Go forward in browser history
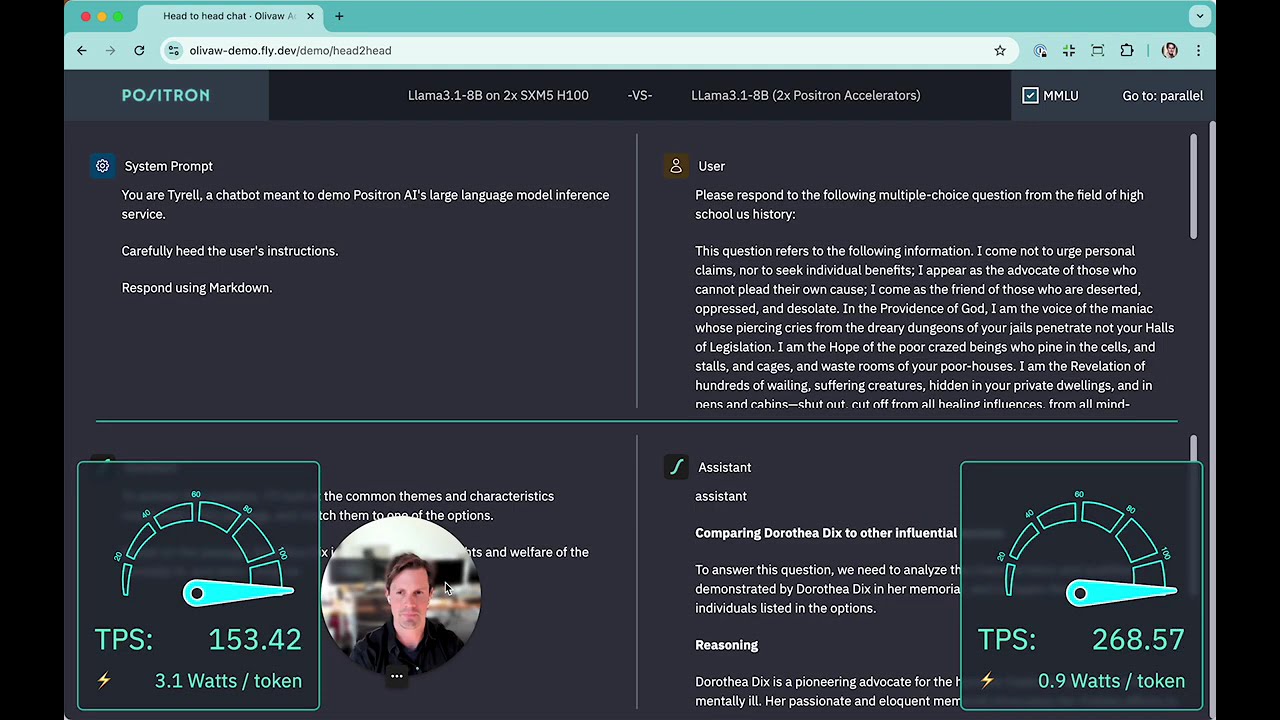Image resolution: width=1280 pixels, height=720 pixels. coord(110,50)
